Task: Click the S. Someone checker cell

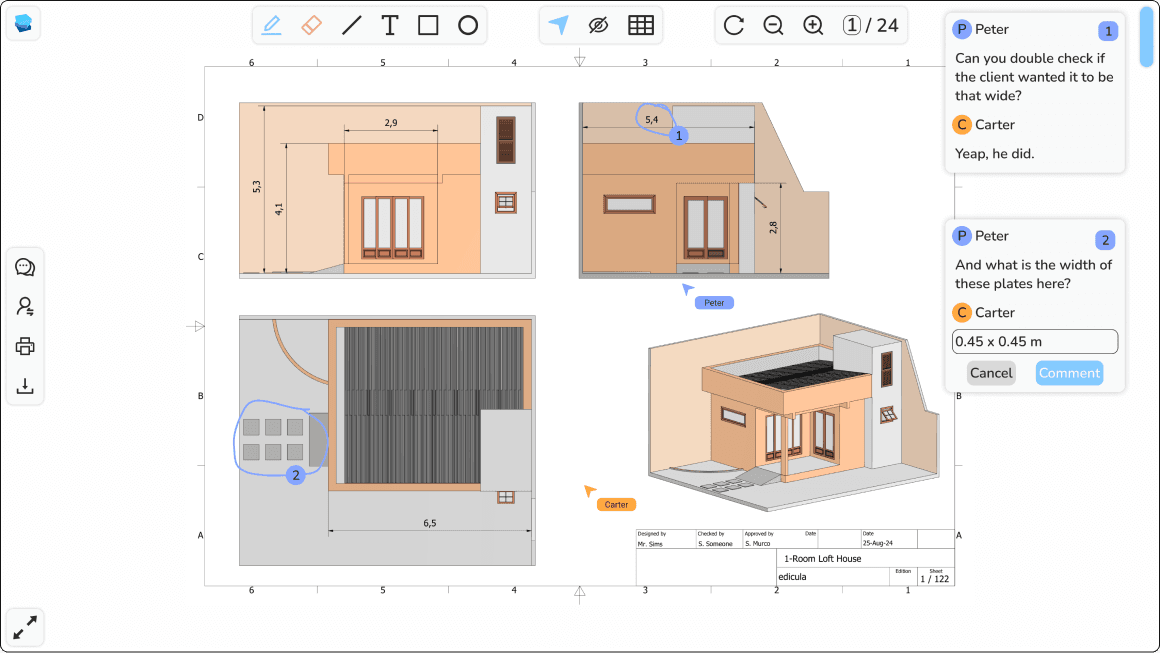Action: [715, 544]
